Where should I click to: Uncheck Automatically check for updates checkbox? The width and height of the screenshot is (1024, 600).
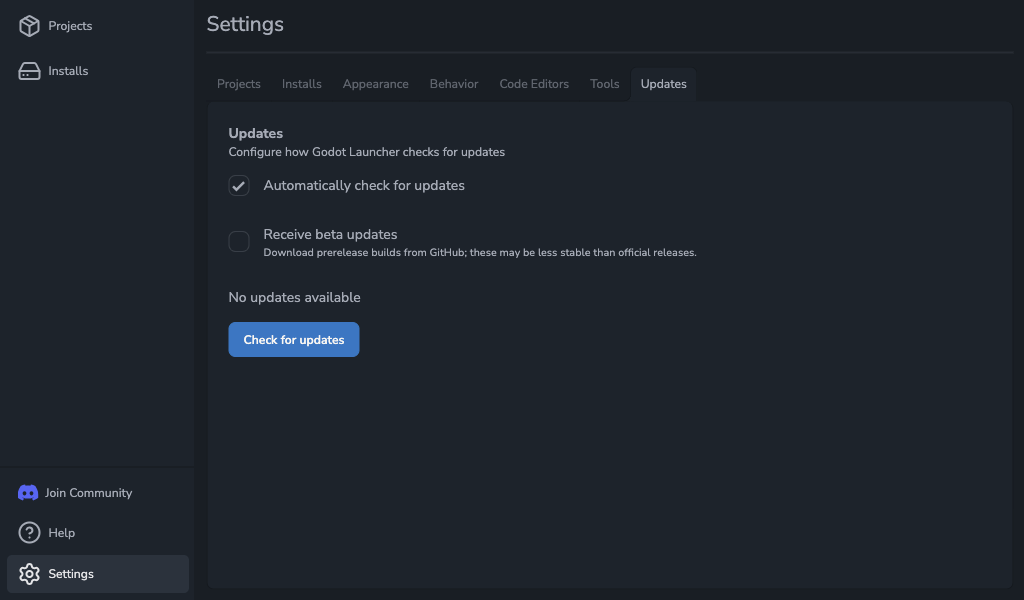click(x=239, y=185)
